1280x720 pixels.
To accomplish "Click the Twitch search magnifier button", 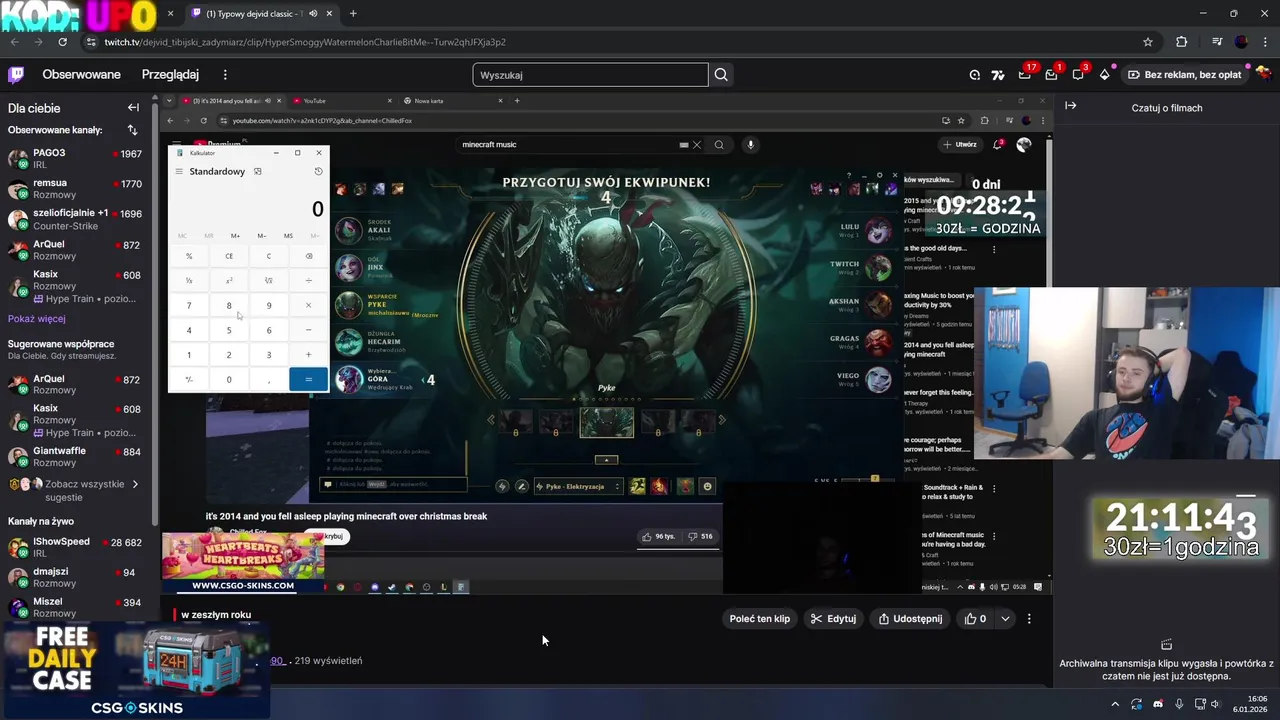I will tap(721, 74).
